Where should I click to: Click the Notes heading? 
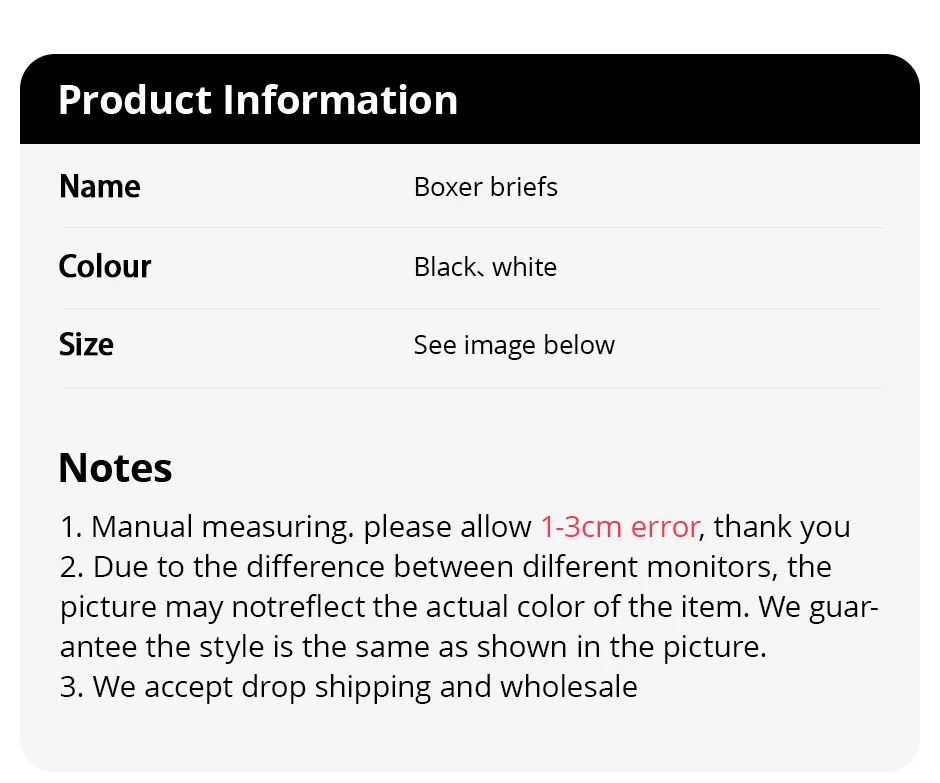click(115, 468)
